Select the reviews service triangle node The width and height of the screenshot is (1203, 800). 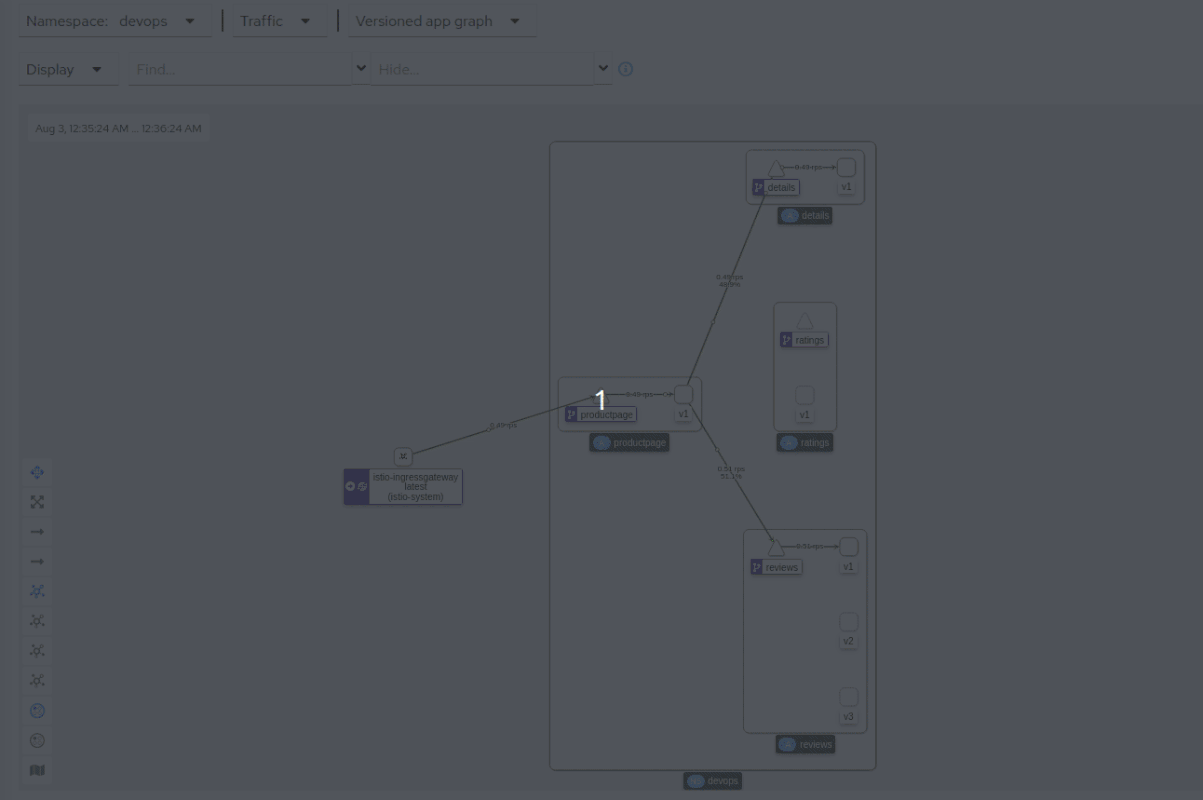(x=776, y=548)
